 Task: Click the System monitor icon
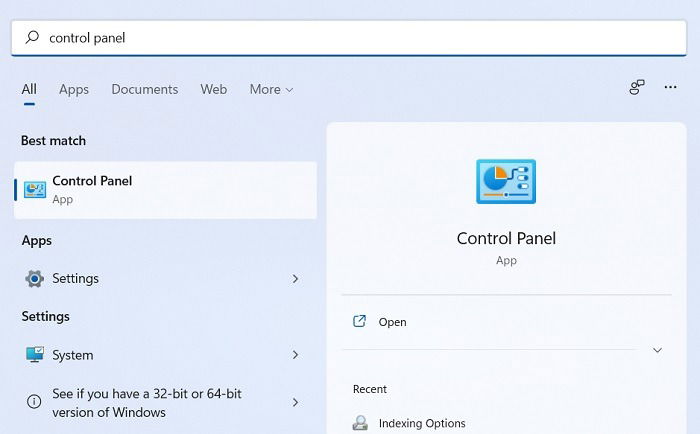pyautogui.click(x=35, y=355)
